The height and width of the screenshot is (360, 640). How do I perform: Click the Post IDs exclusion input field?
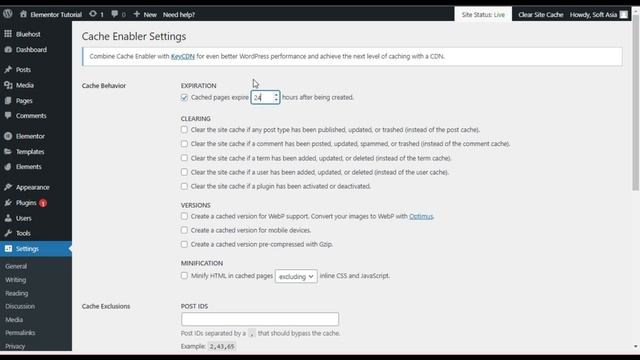tap(260, 319)
